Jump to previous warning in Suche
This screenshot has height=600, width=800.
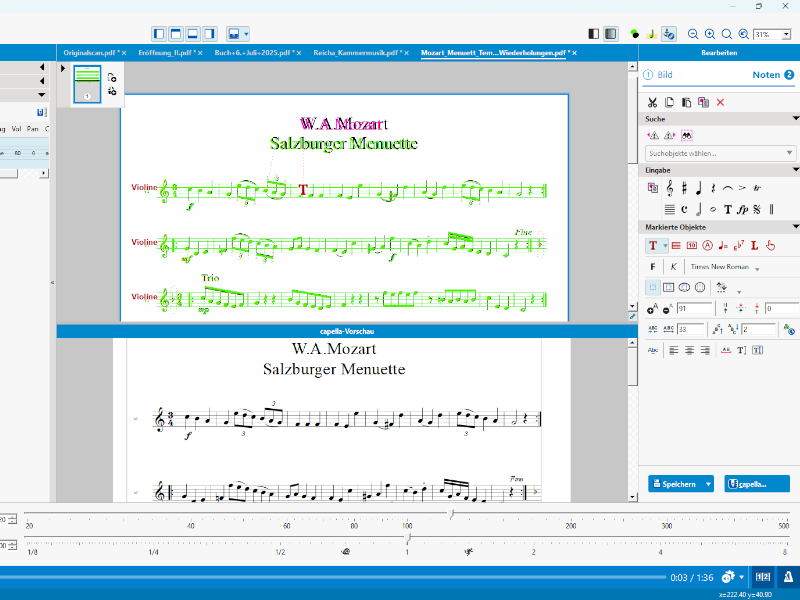click(x=653, y=135)
